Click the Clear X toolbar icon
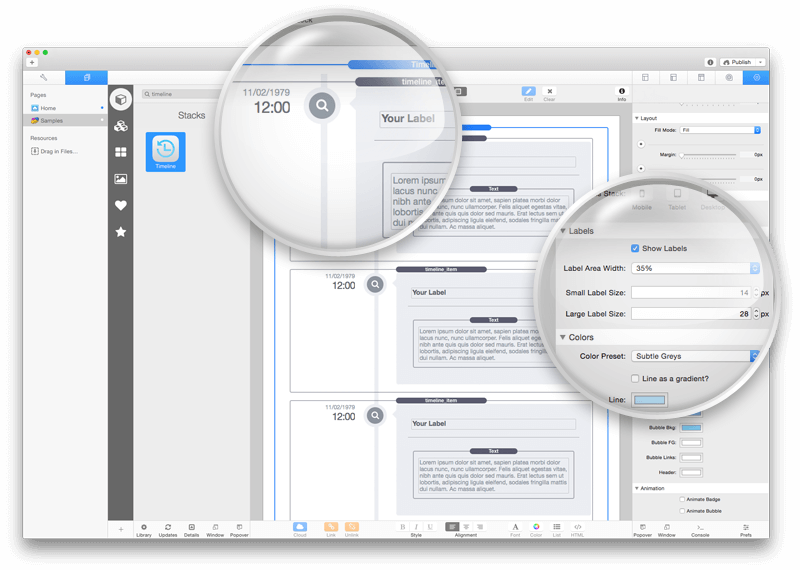The image size is (800, 570). tap(549, 91)
